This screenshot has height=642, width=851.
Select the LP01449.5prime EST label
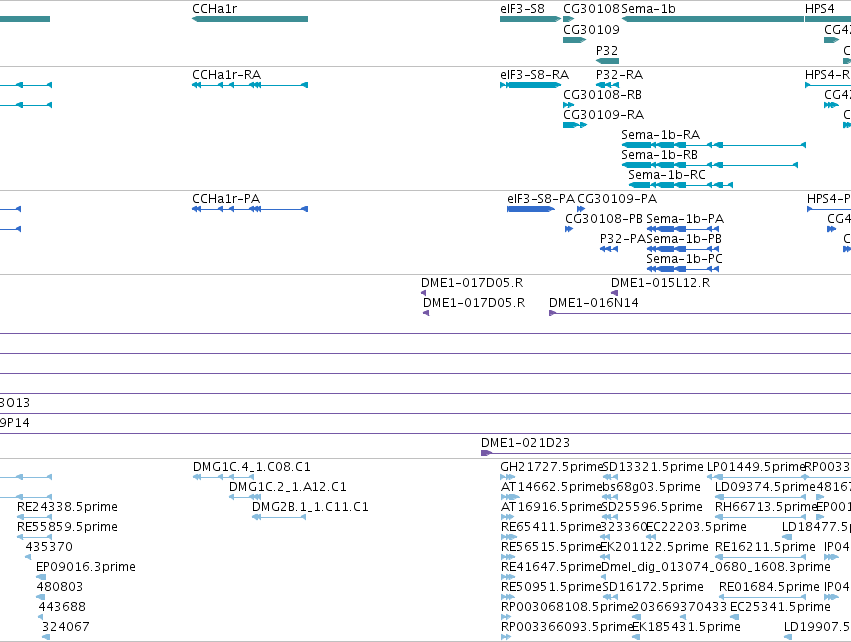[755, 467]
